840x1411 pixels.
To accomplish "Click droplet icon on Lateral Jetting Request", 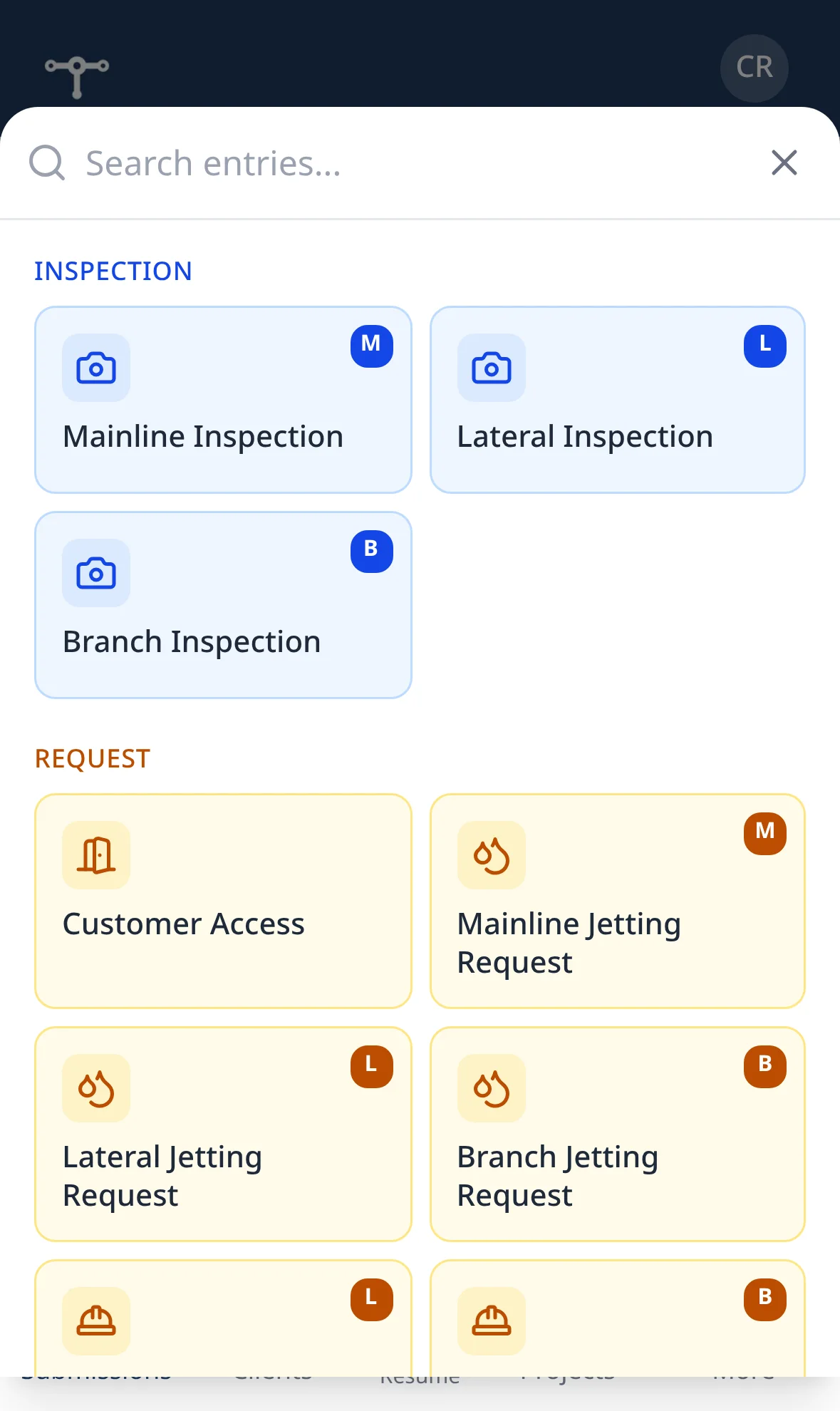I will pyautogui.click(x=96, y=1088).
